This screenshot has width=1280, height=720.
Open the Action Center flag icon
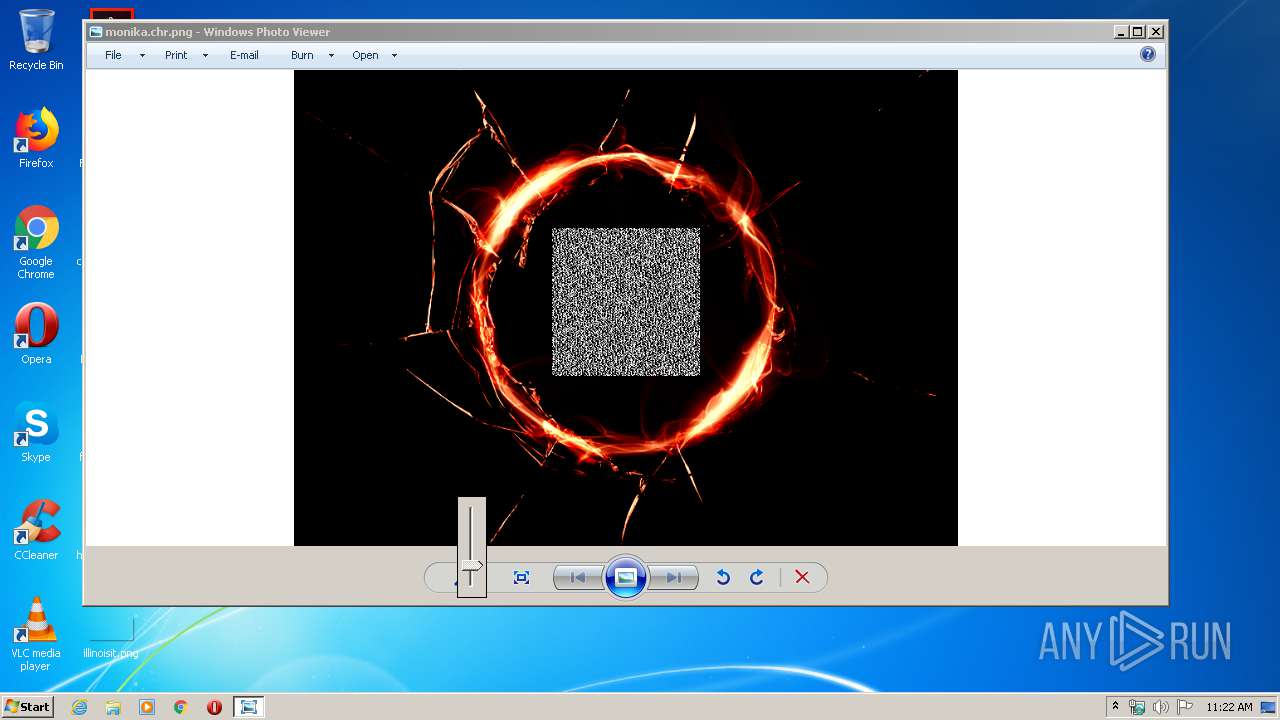[1184, 707]
